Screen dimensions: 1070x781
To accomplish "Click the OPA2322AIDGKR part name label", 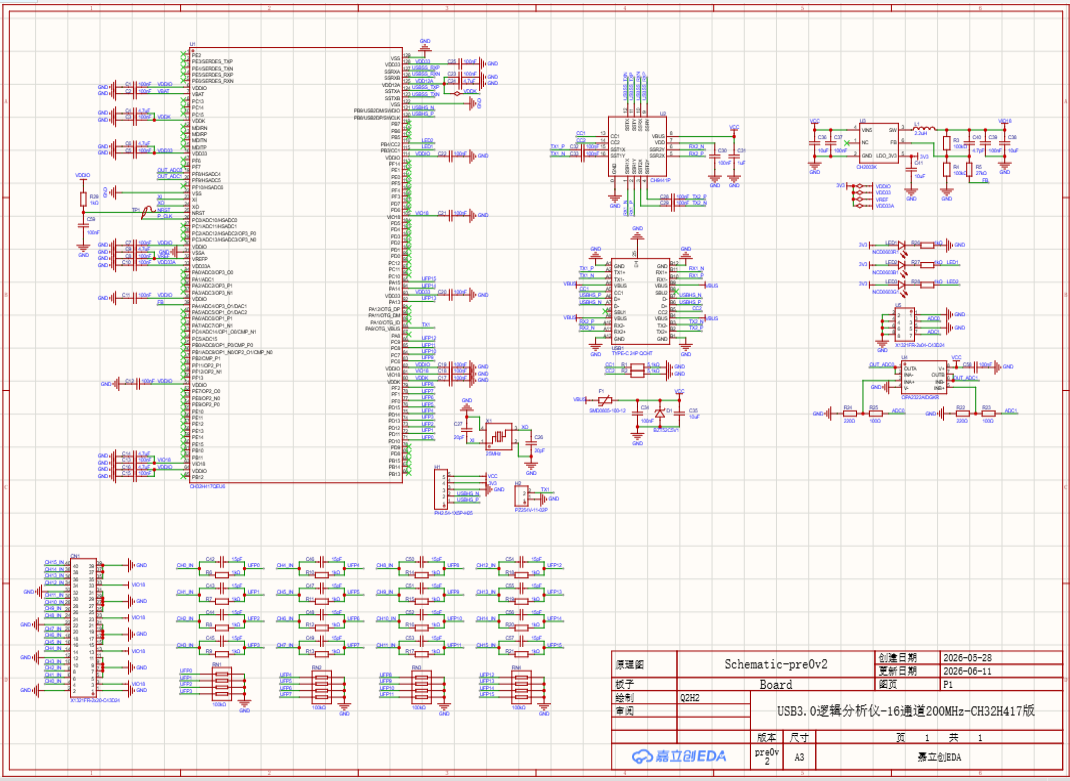I will pos(920,397).
